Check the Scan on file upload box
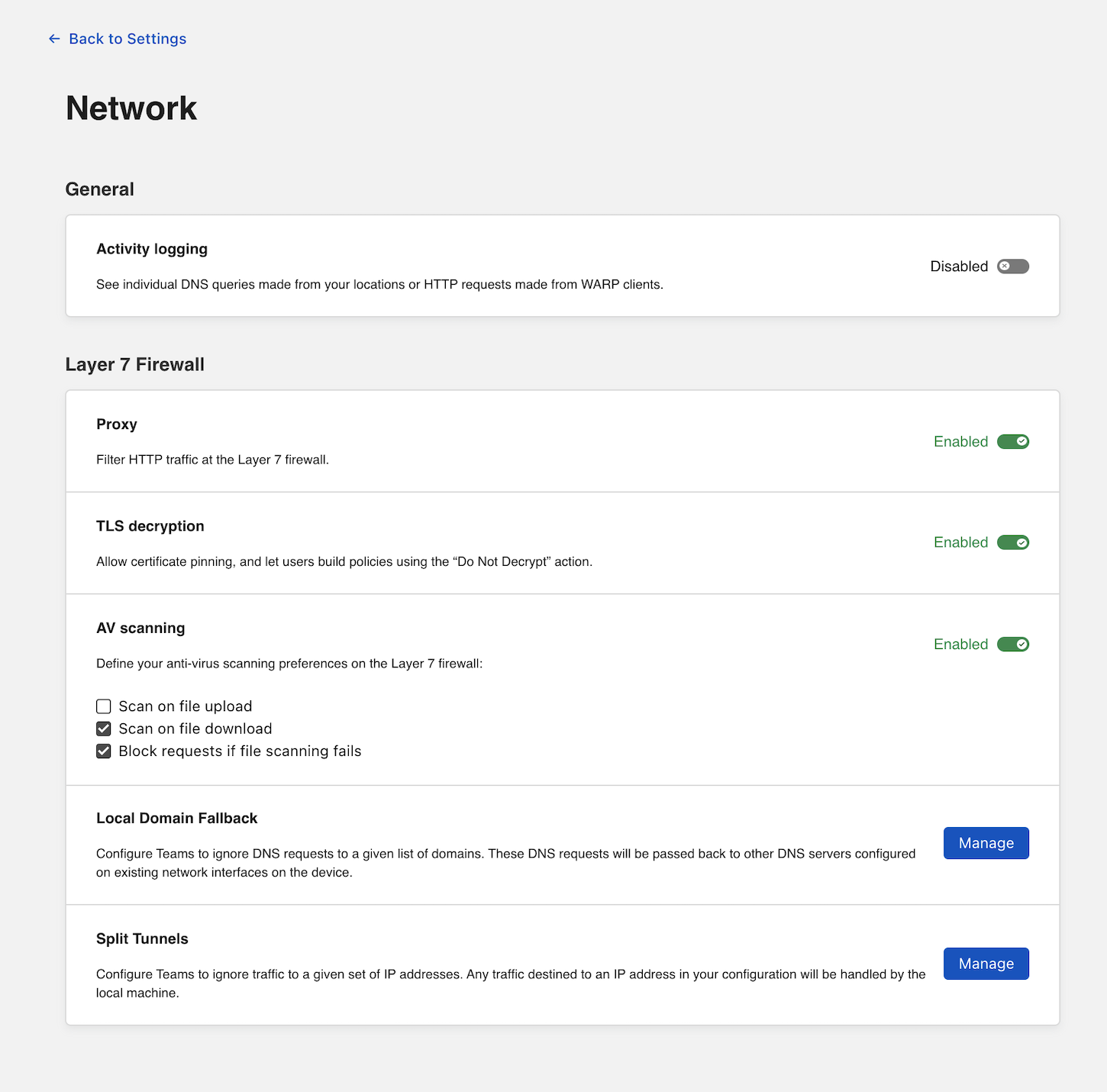Screen dimensions: 1107x1092 (103, 706)
